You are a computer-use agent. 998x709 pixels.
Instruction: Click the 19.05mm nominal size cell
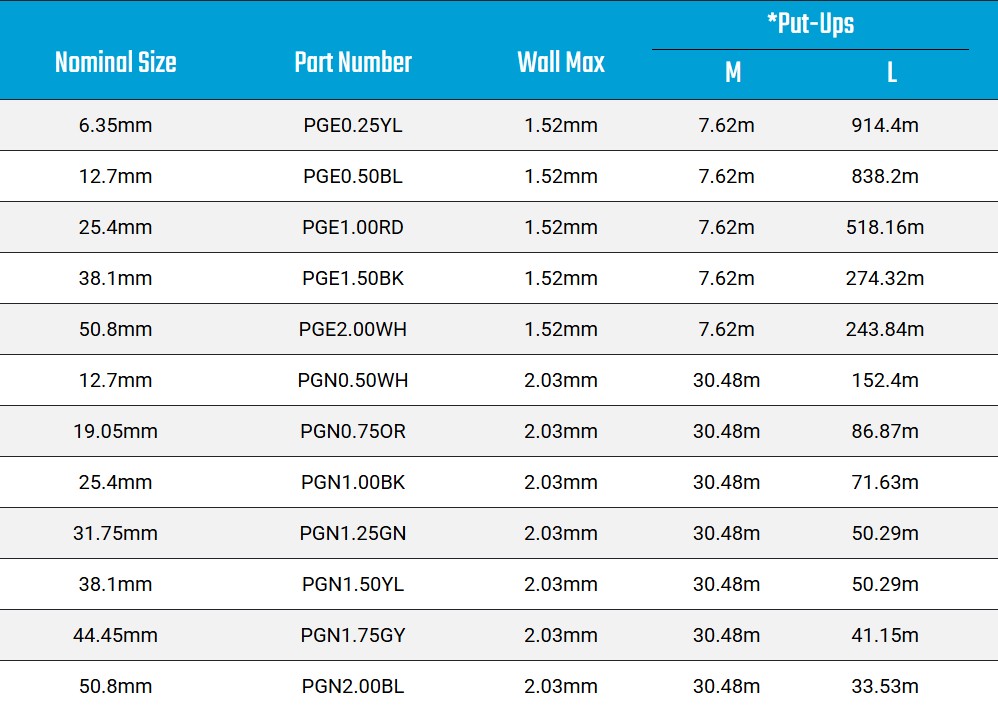[115, 431]
